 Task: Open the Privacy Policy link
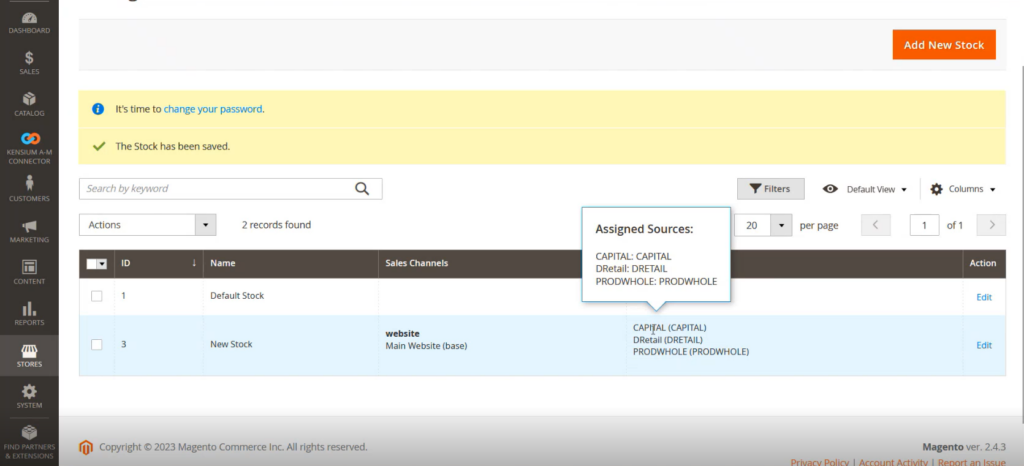click(819, 461)
